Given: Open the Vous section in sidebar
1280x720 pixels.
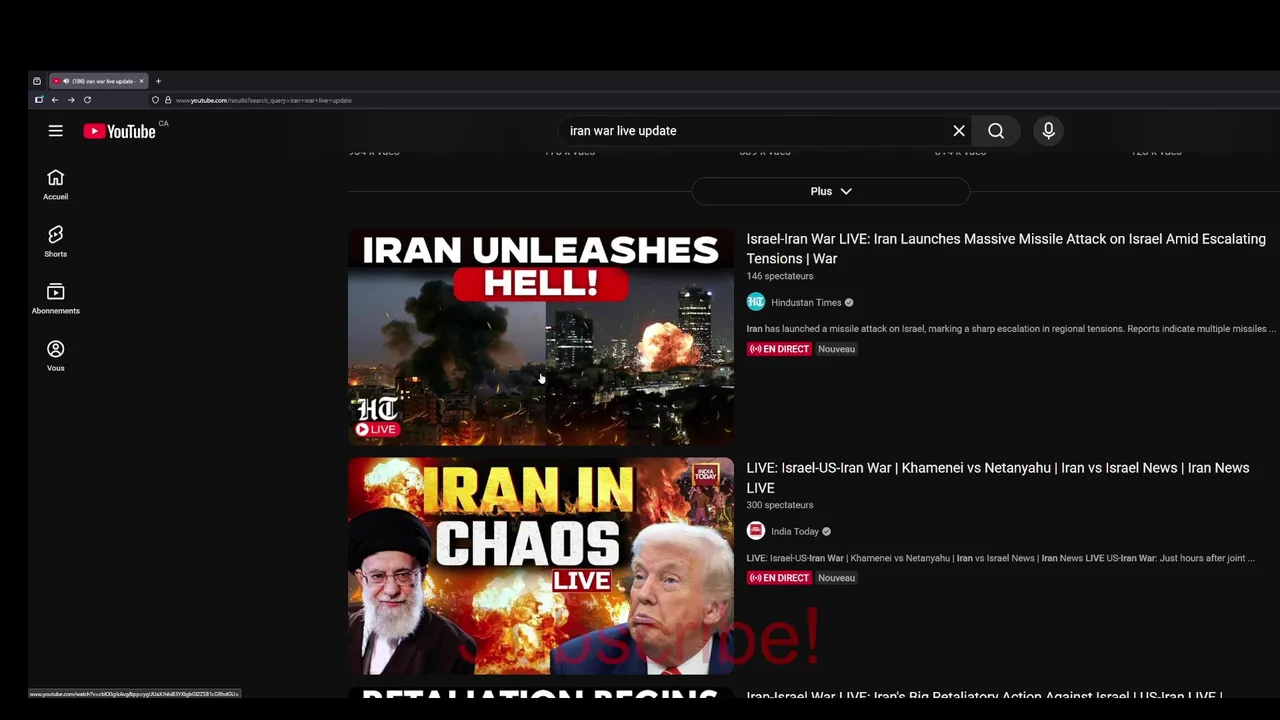Looking at the screenshot, I should (x=55, y=356).
